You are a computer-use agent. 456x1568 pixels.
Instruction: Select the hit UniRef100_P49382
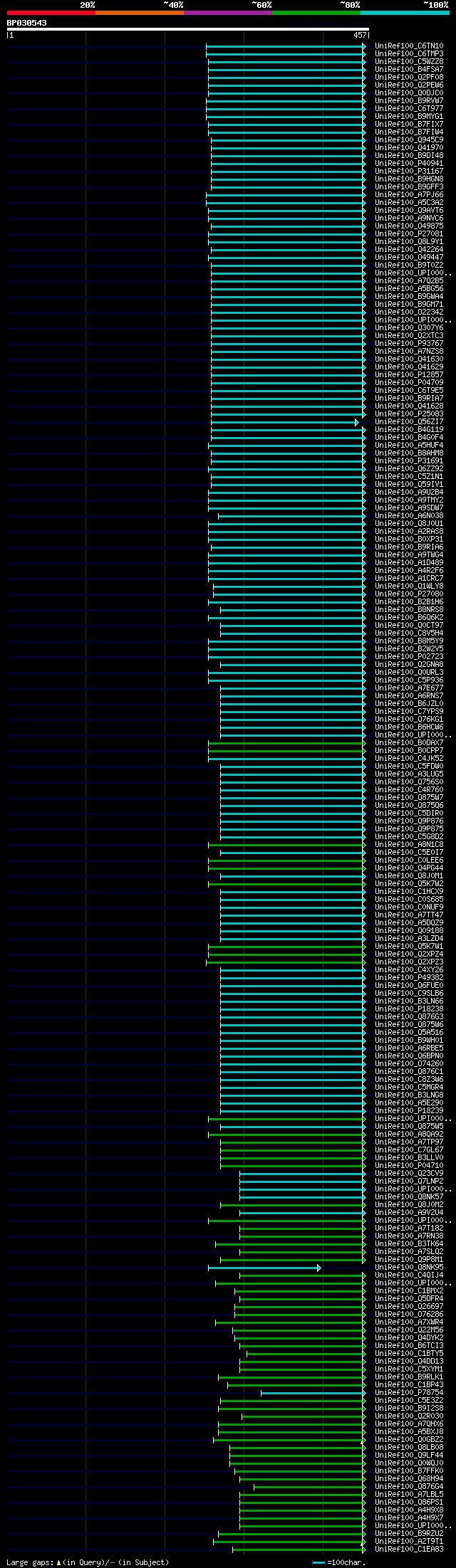click(409, 977)
